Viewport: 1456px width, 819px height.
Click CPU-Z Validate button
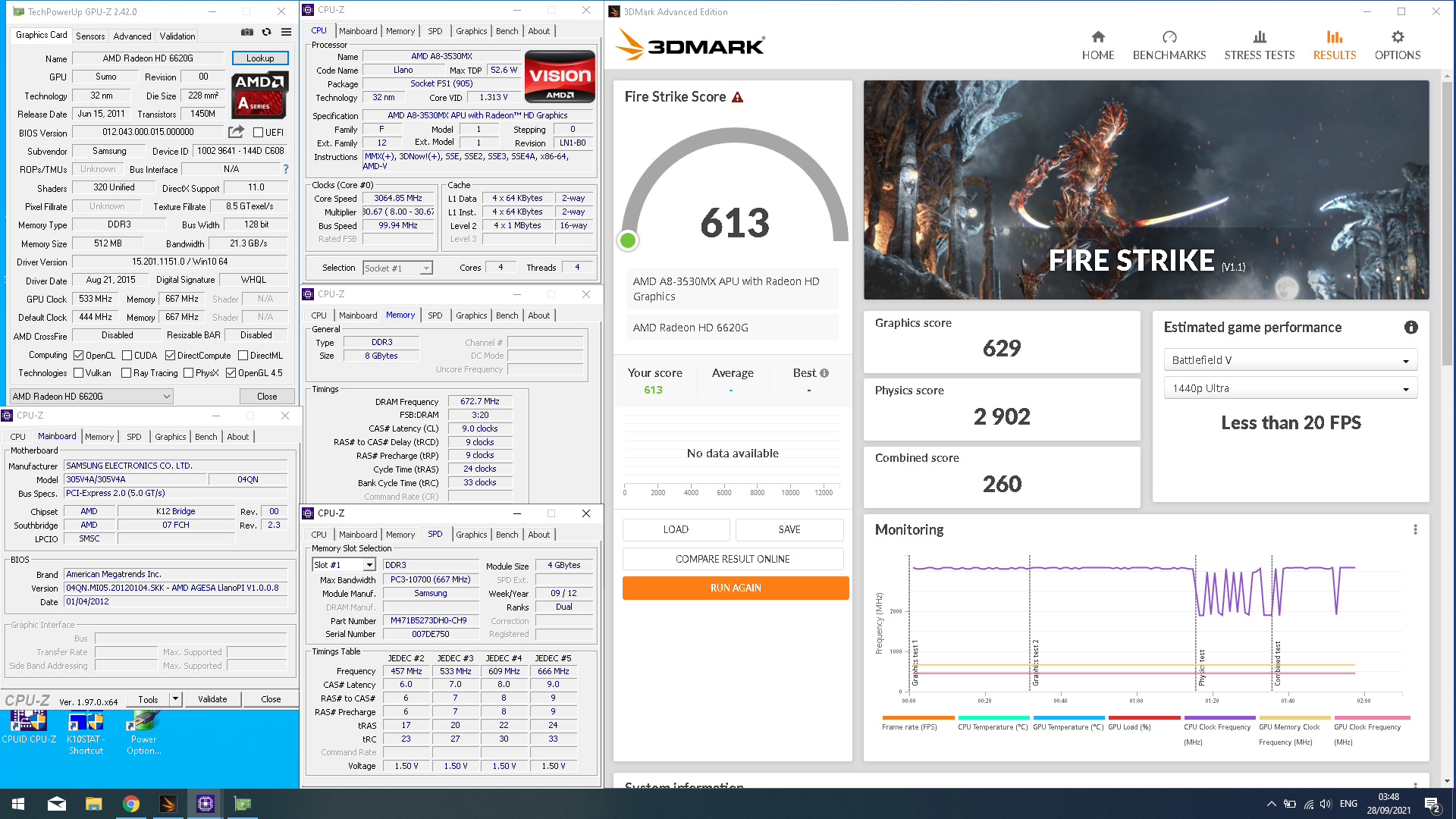tap(212, 699)
